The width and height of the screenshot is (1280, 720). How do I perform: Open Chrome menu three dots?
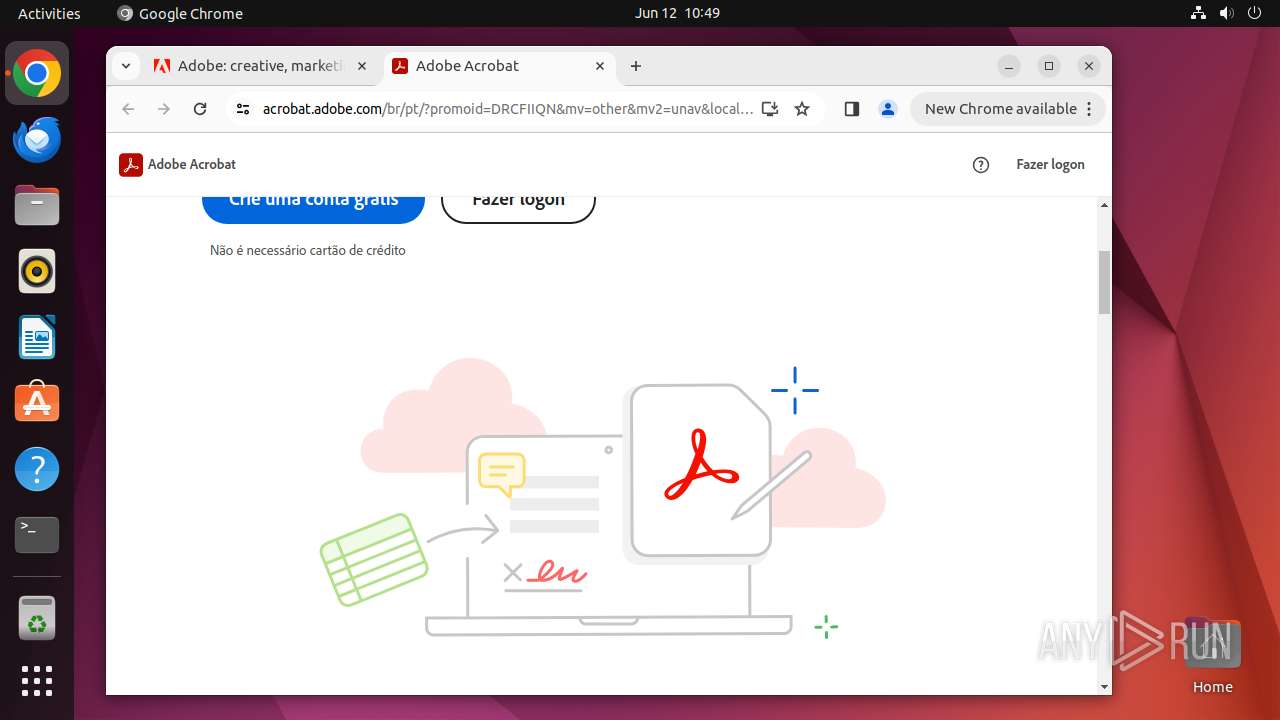point(1090,109)
